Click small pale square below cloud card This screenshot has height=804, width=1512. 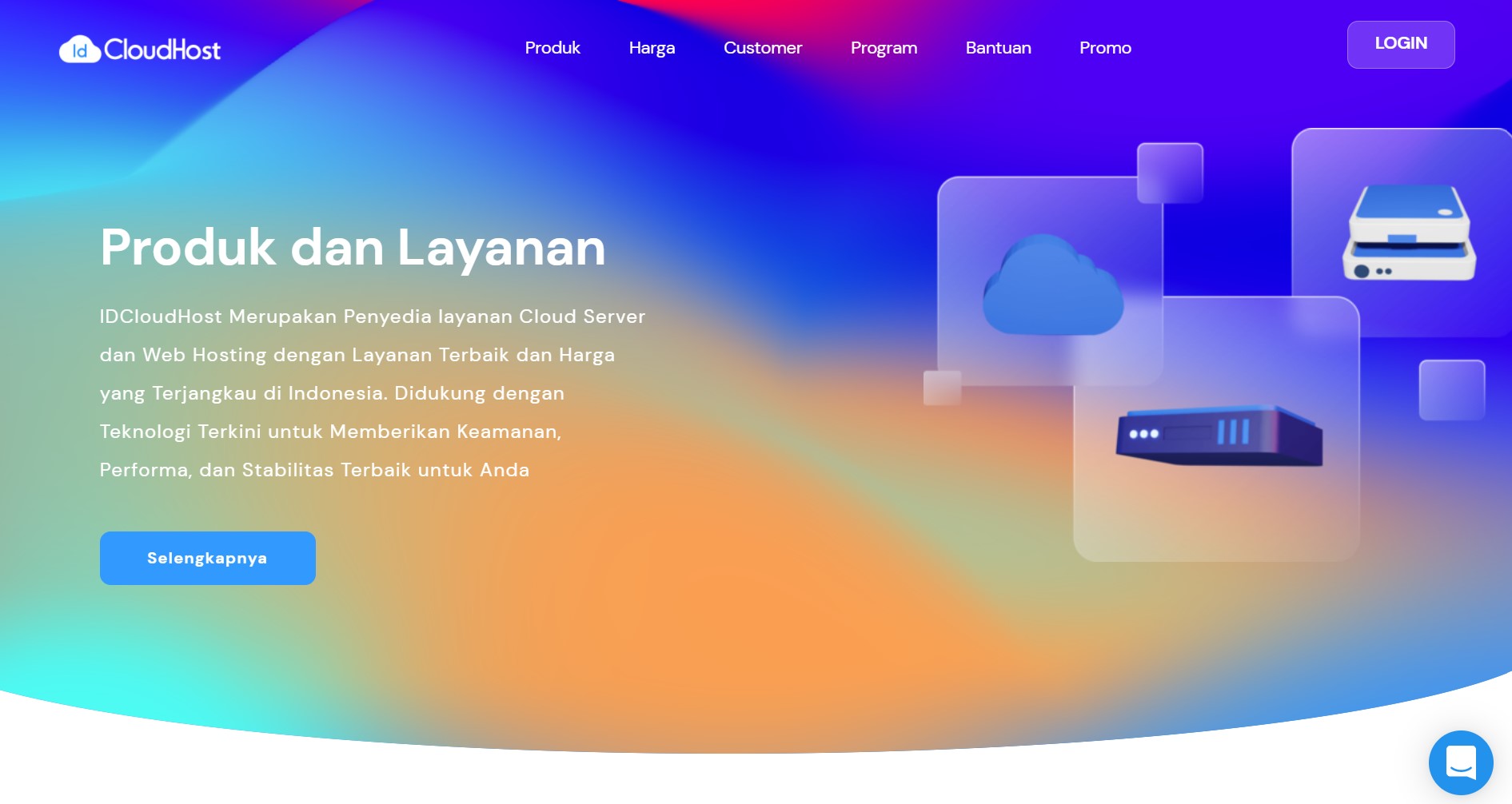pos(942,388)
